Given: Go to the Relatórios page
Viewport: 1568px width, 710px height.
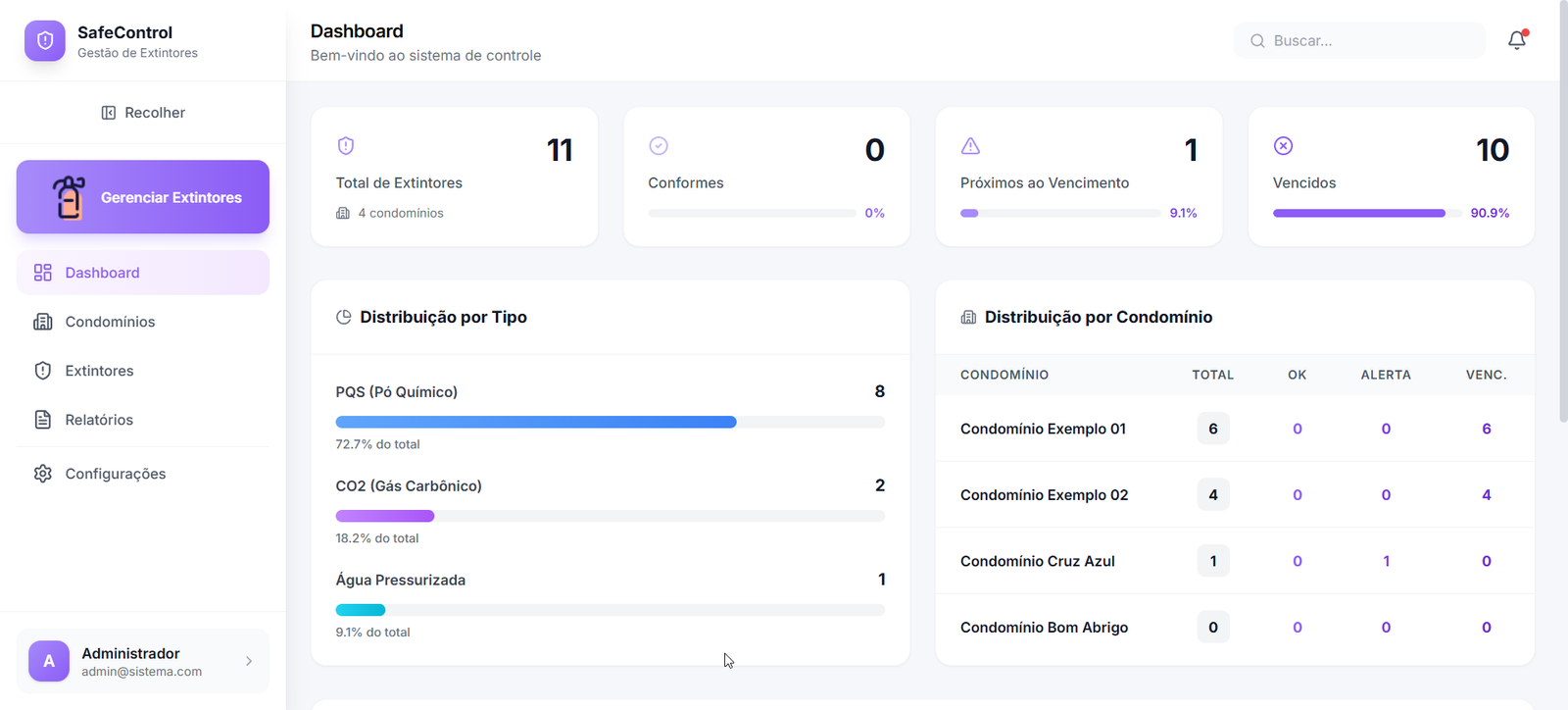Looking at the screenshot, I should coord(99,420).
